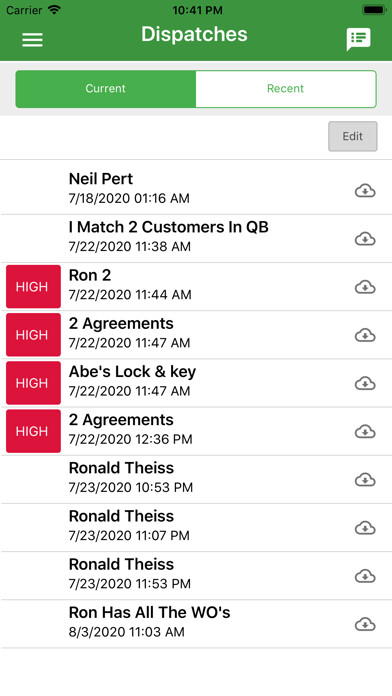
Task: Tap HIGH badge for Abe's Lock & key
Action: (x=33, y=383)
